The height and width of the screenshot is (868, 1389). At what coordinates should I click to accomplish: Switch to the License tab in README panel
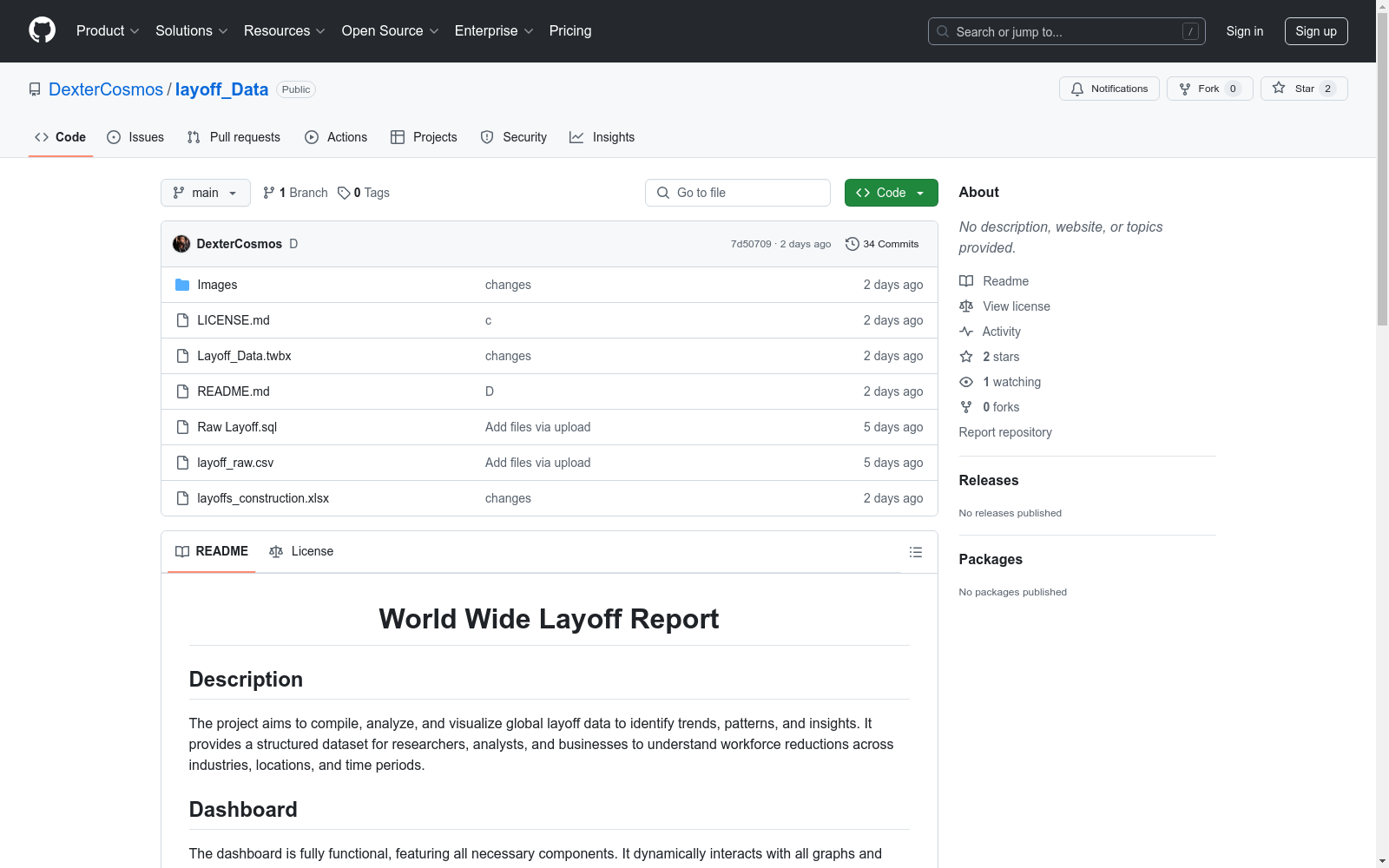pos(301,552)
